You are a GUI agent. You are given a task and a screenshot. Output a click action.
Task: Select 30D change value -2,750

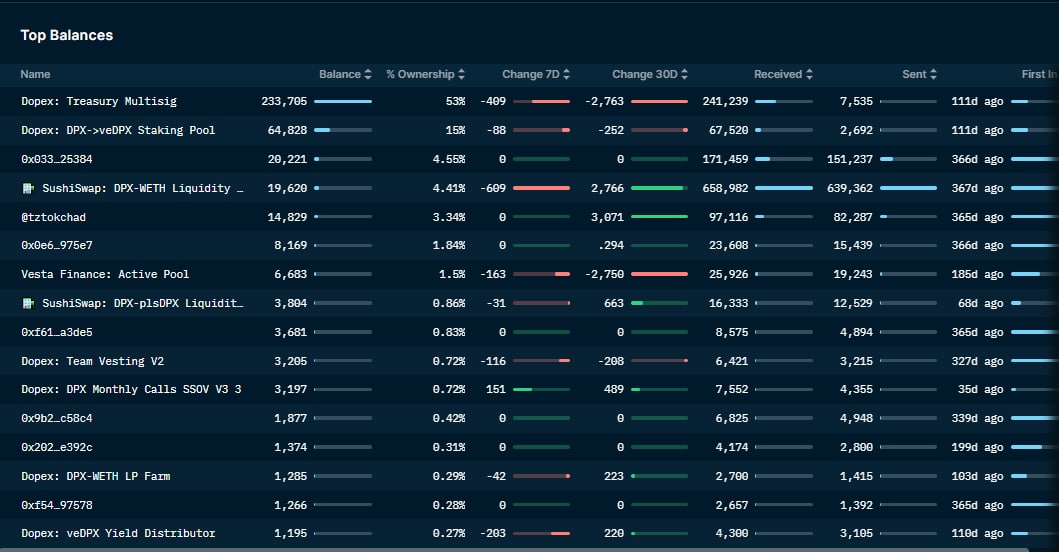point(604,274)
